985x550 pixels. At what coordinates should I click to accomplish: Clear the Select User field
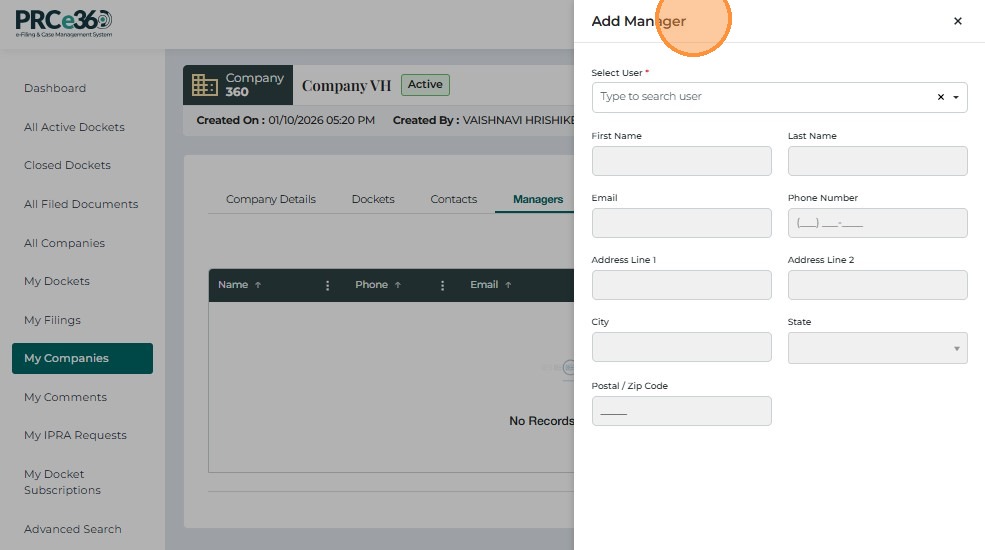click(940, 97)
